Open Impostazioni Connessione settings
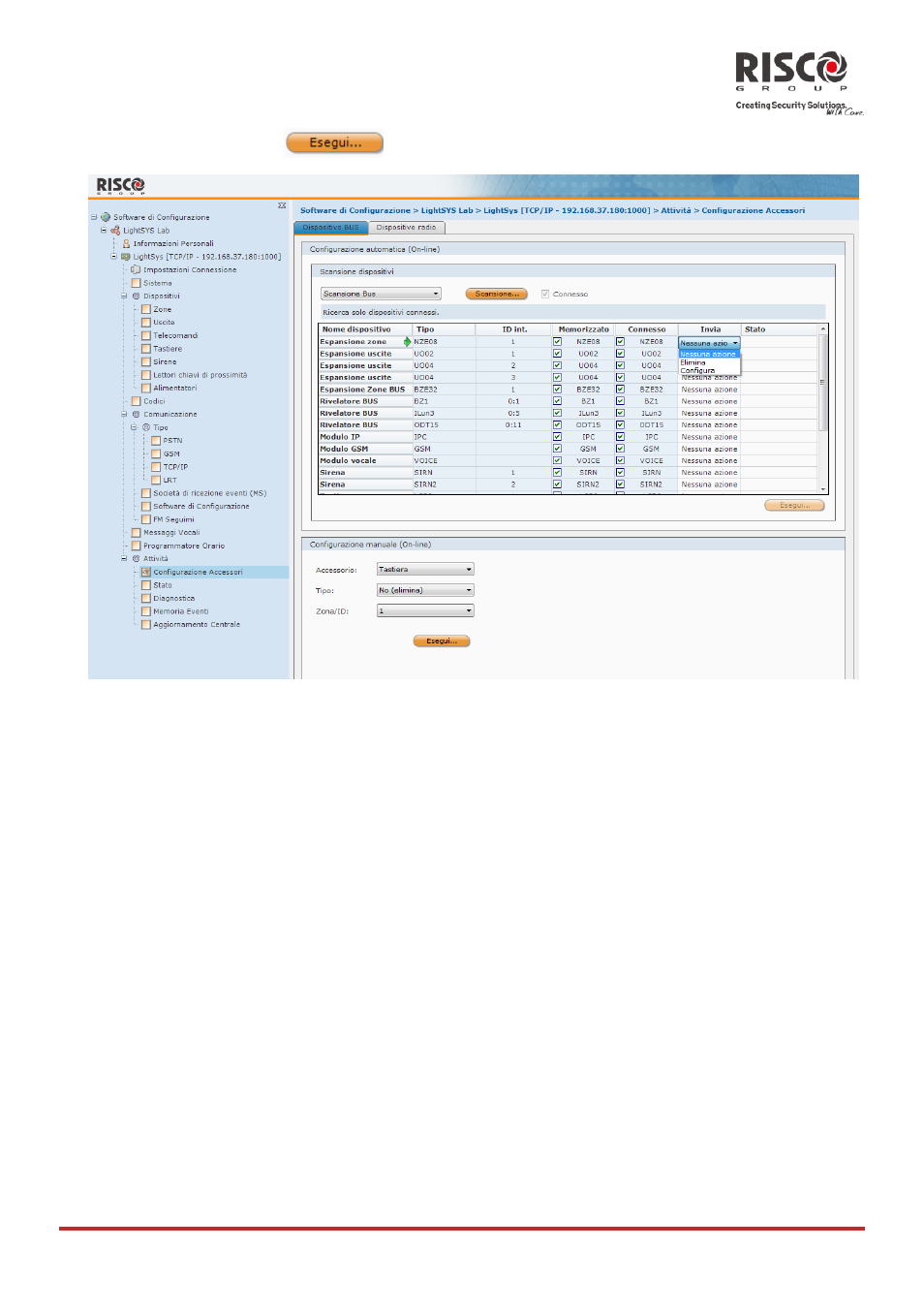 pyautogui.click(x=190, y=269)
